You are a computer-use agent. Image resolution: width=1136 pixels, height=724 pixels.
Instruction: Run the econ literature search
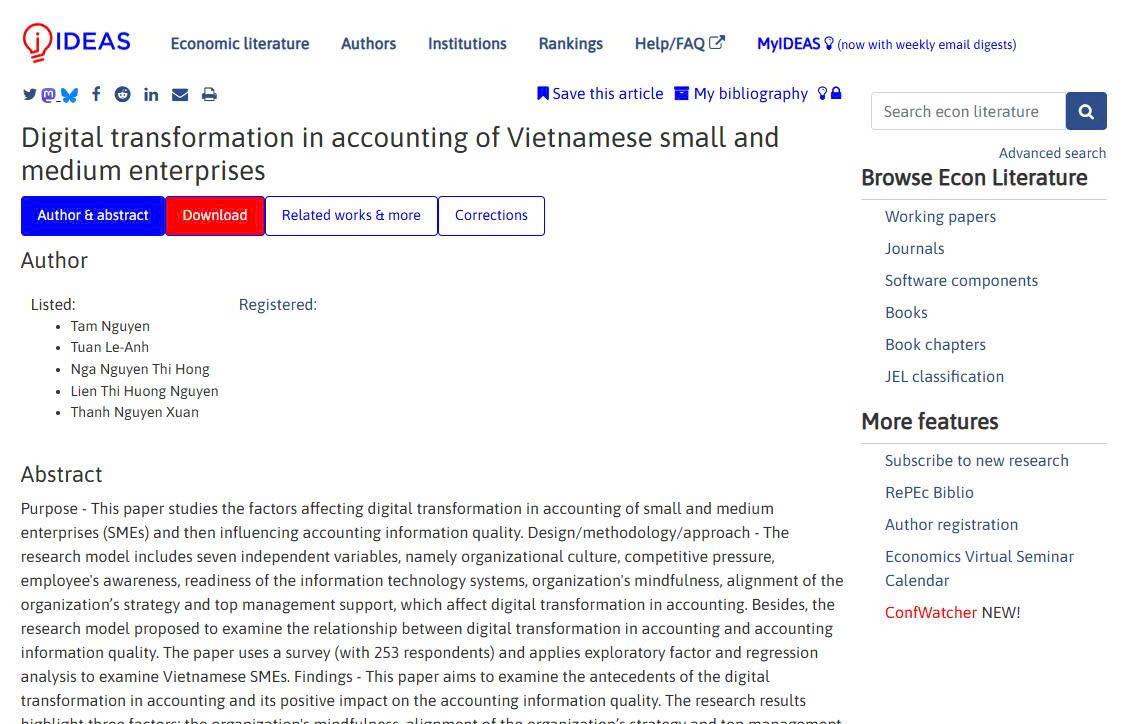point(1086,111)
